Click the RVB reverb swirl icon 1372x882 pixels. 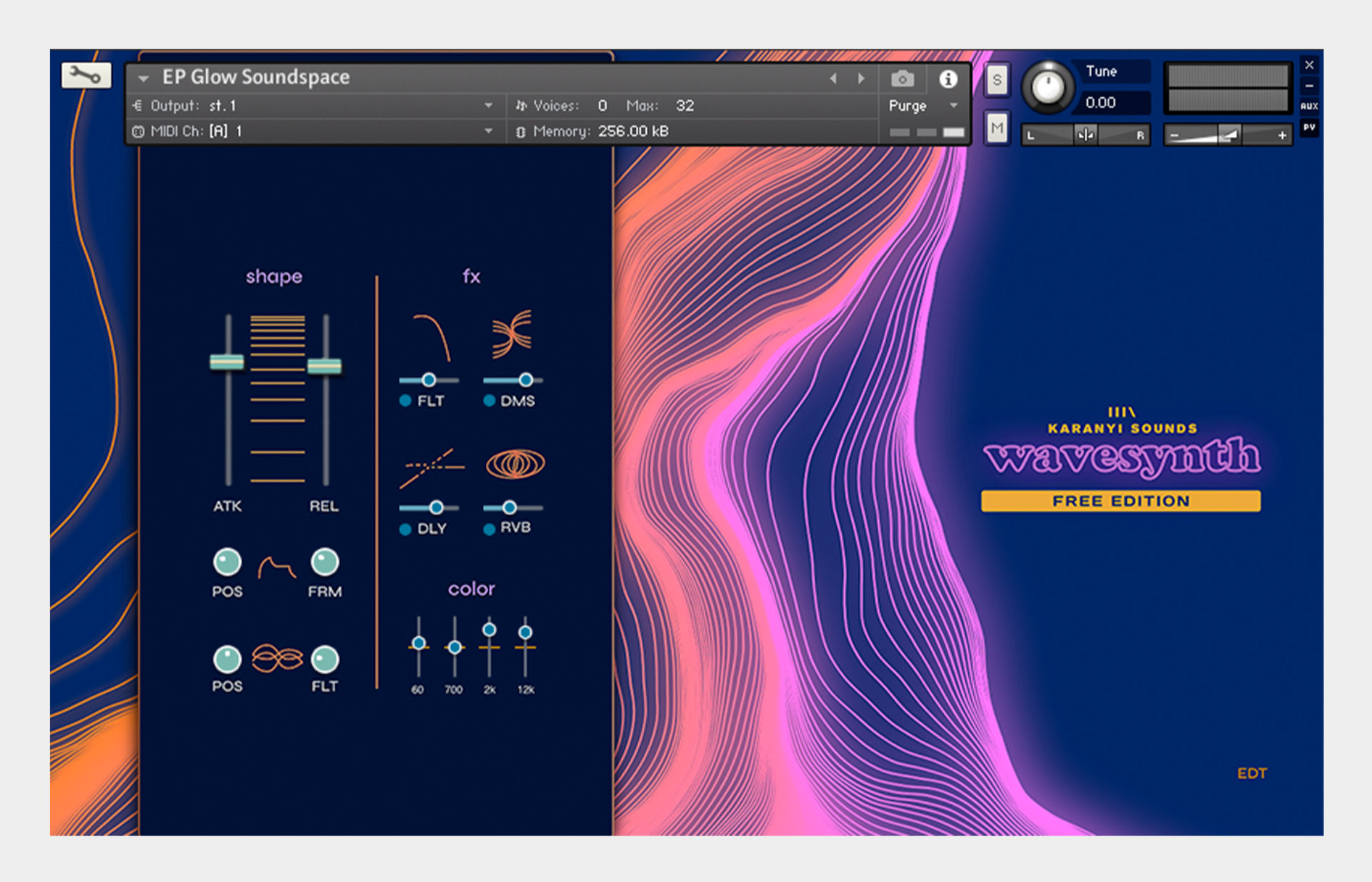[x=514, y=465]
